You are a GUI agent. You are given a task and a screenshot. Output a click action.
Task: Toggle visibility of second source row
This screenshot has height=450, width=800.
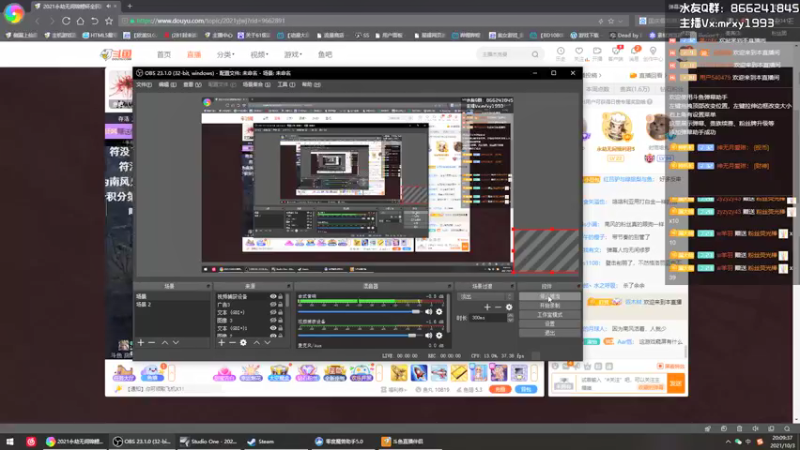pos(273,305)
